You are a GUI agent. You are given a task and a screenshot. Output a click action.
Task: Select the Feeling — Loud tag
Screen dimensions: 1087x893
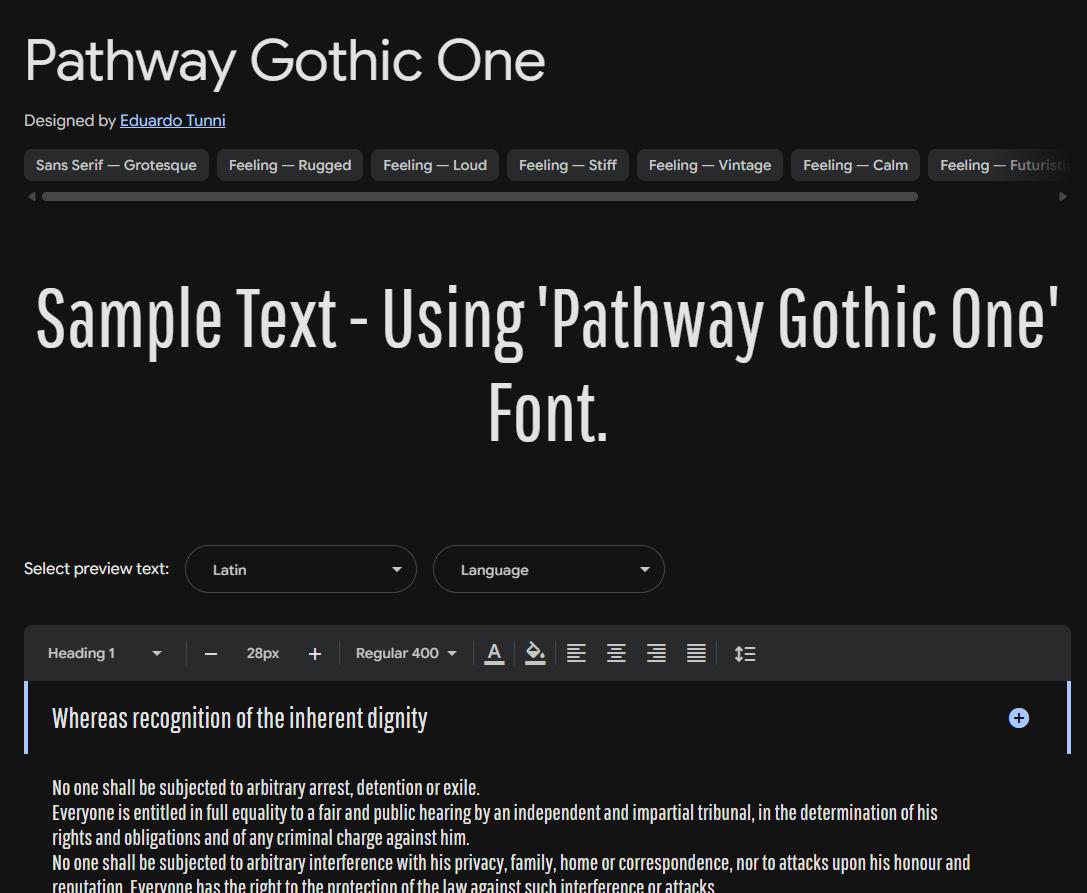(435, 165)
